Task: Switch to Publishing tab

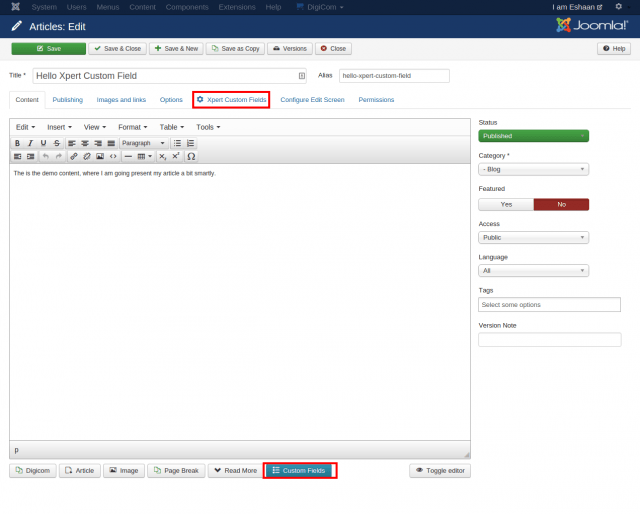Action: pos(67,100)
